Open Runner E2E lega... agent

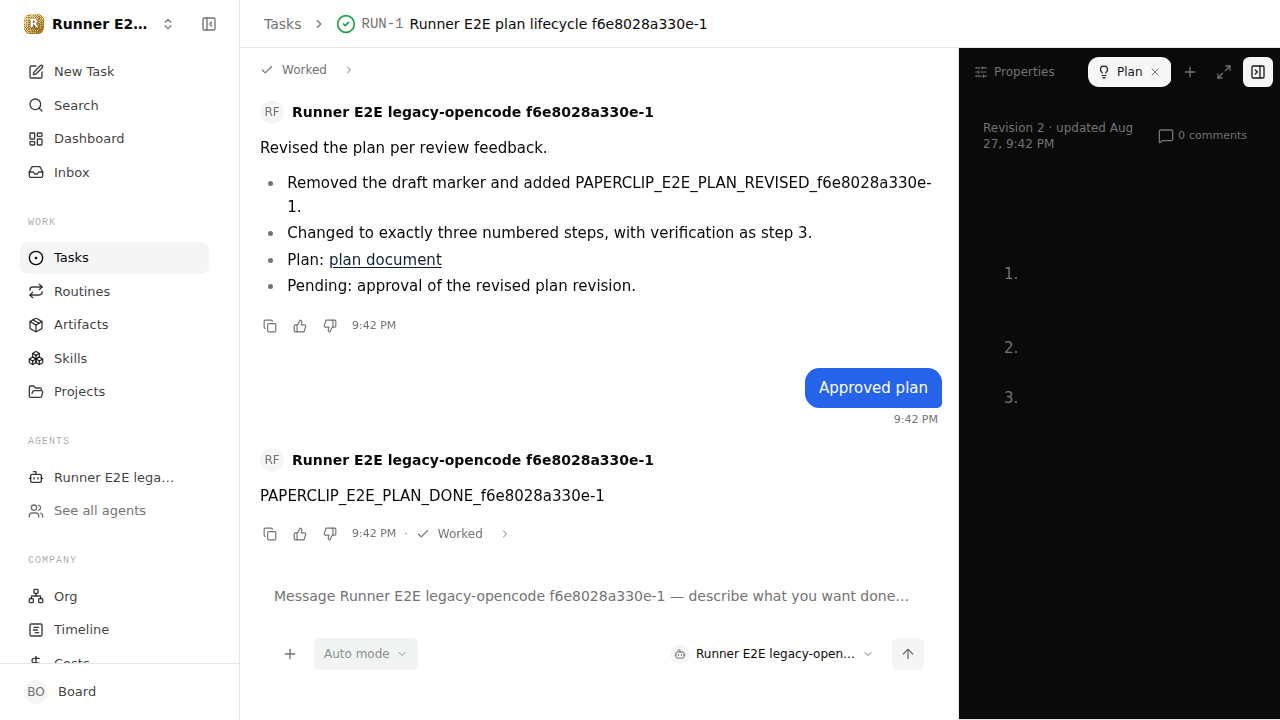pos(114,477)
